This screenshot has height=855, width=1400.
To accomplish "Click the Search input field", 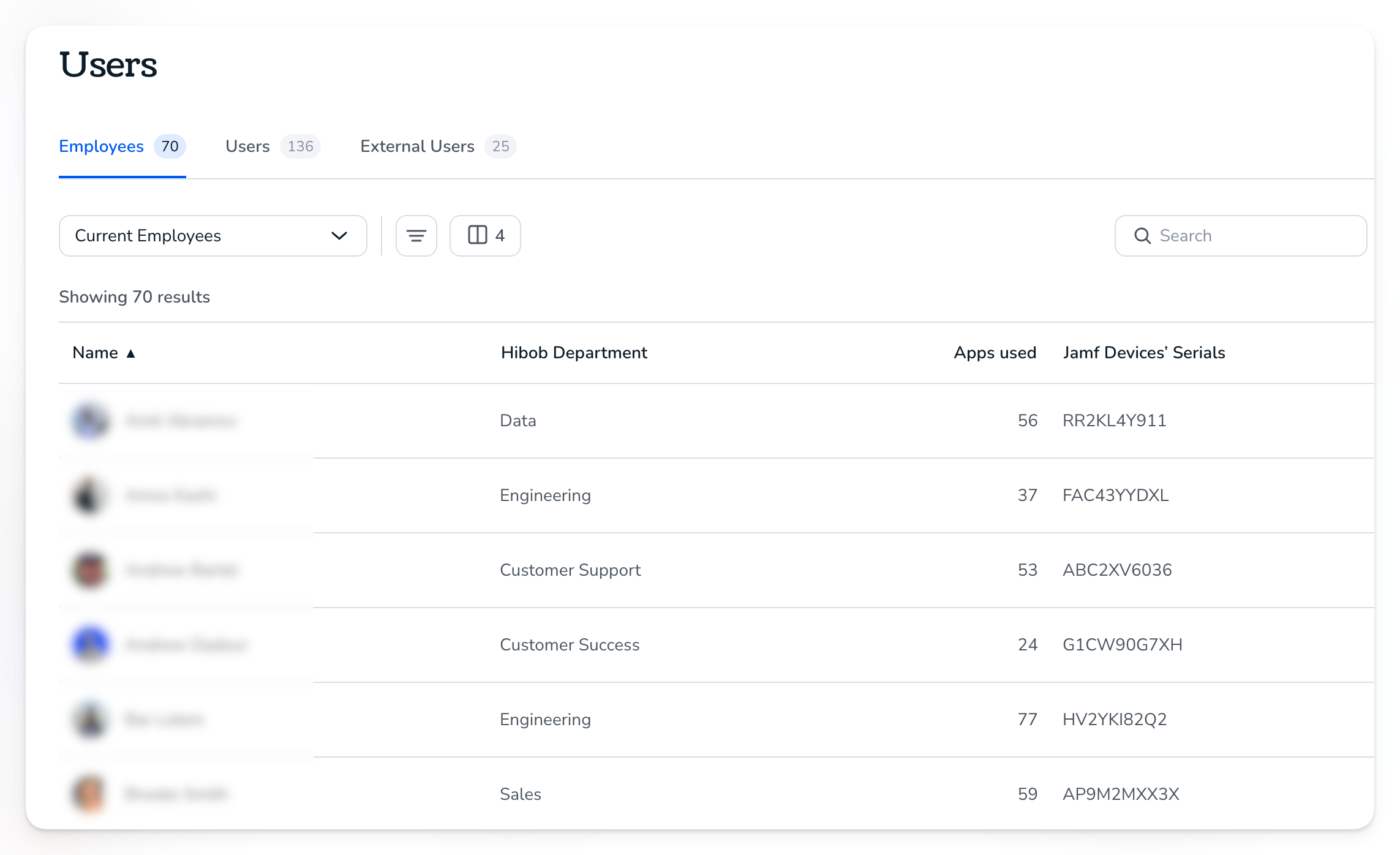I will click(x=1241, y=236).
